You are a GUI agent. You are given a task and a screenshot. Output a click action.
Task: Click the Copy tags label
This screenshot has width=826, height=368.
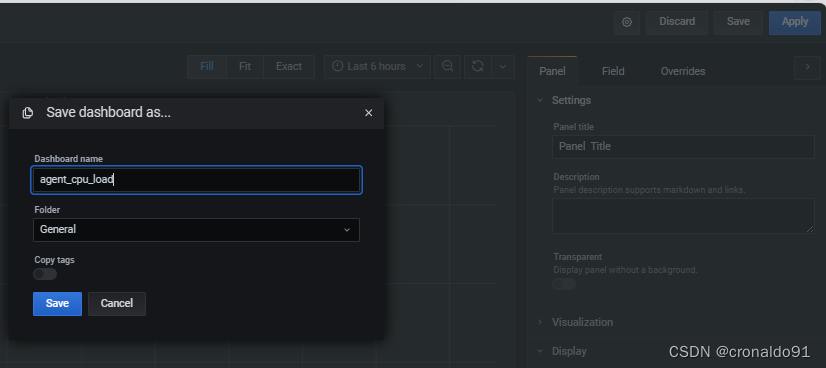(x=54, y=260)
